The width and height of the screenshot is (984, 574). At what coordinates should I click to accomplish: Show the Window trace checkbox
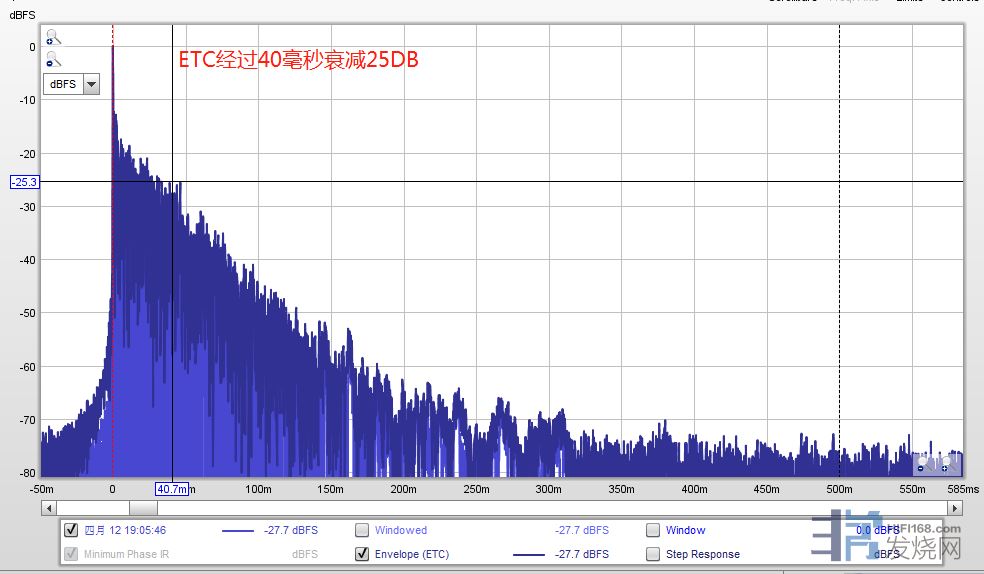coord(653,530)
